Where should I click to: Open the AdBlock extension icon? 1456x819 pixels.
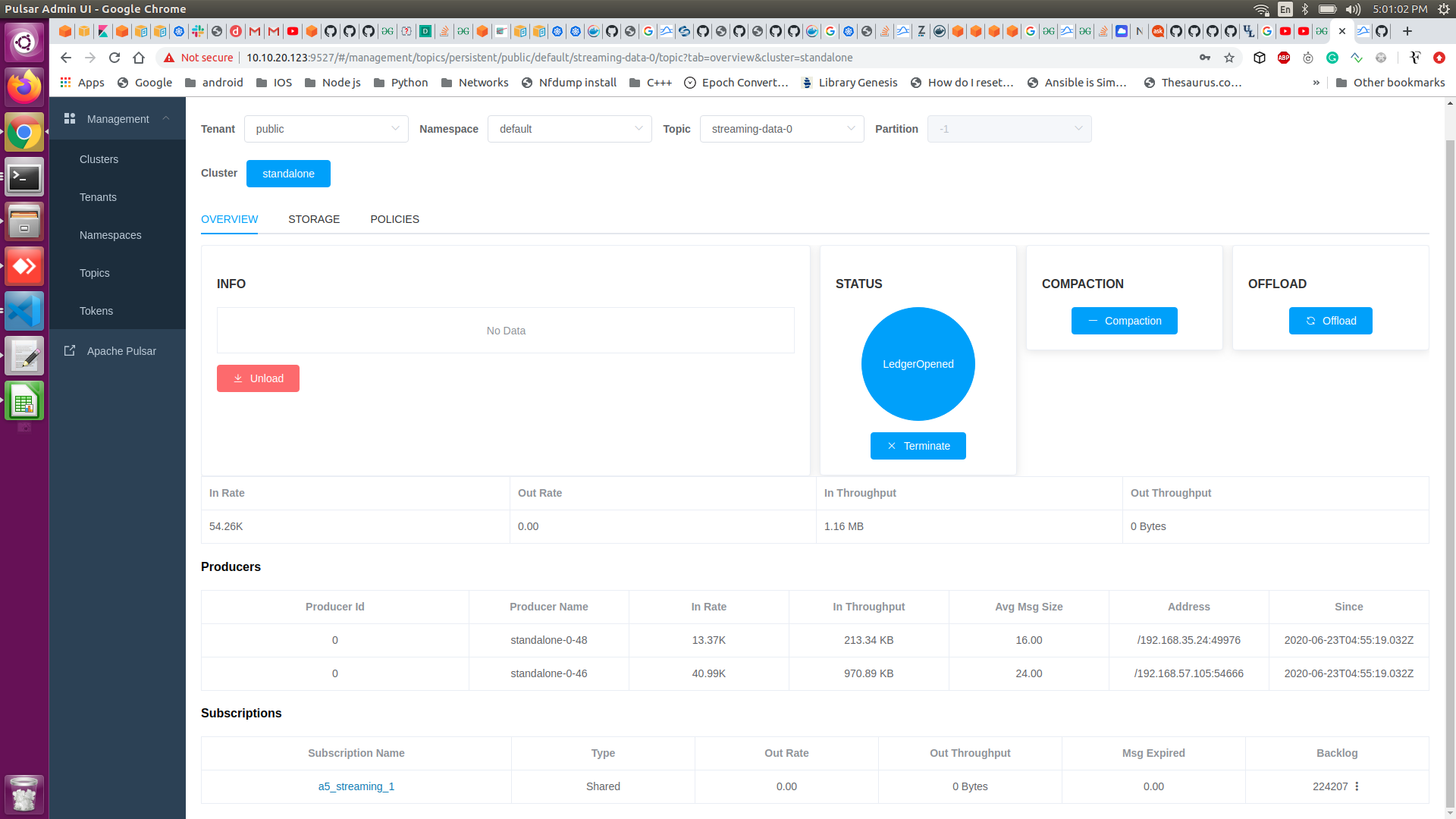pos(1284,58)
